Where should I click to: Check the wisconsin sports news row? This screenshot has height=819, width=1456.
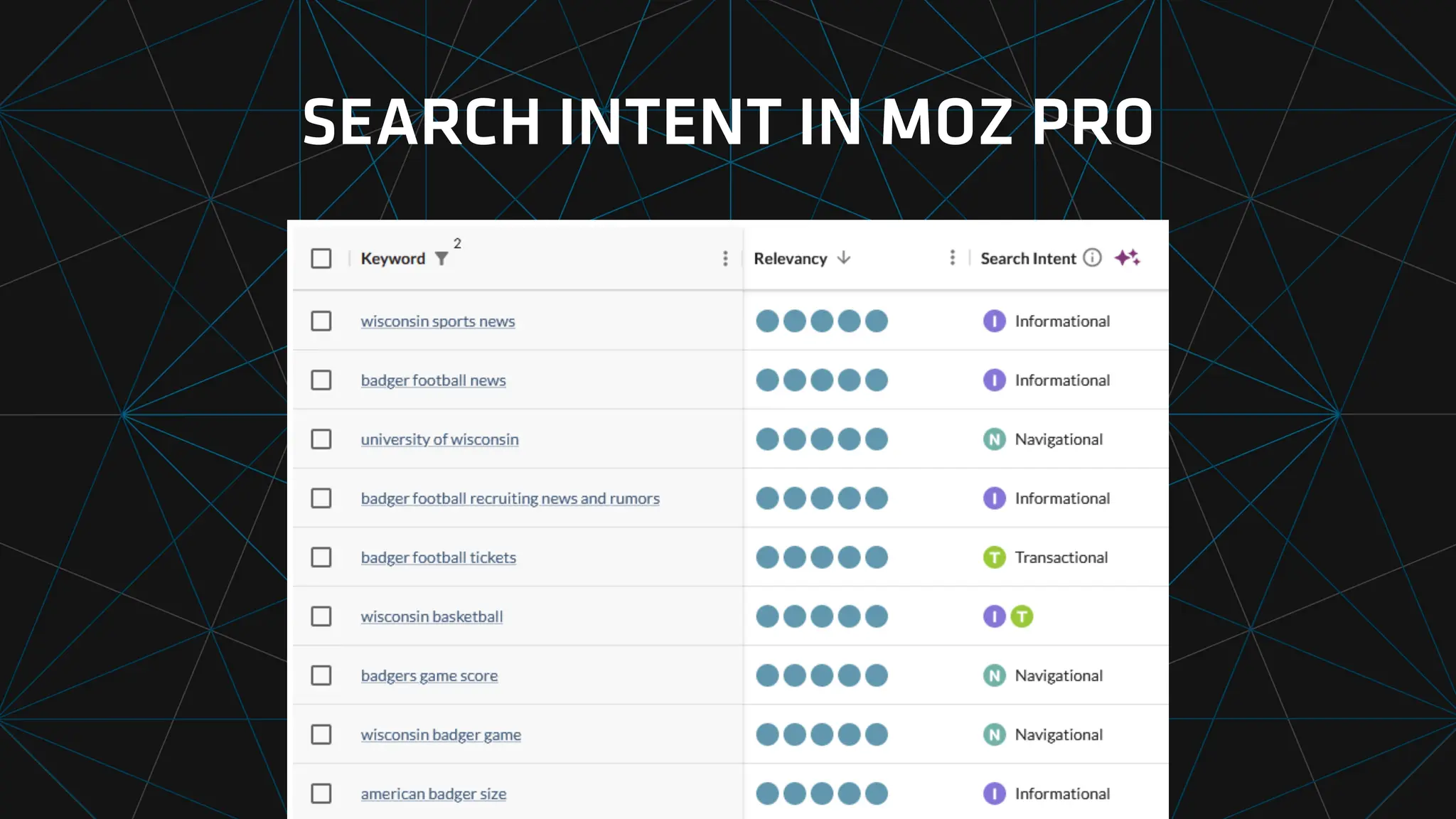(321, 321)
